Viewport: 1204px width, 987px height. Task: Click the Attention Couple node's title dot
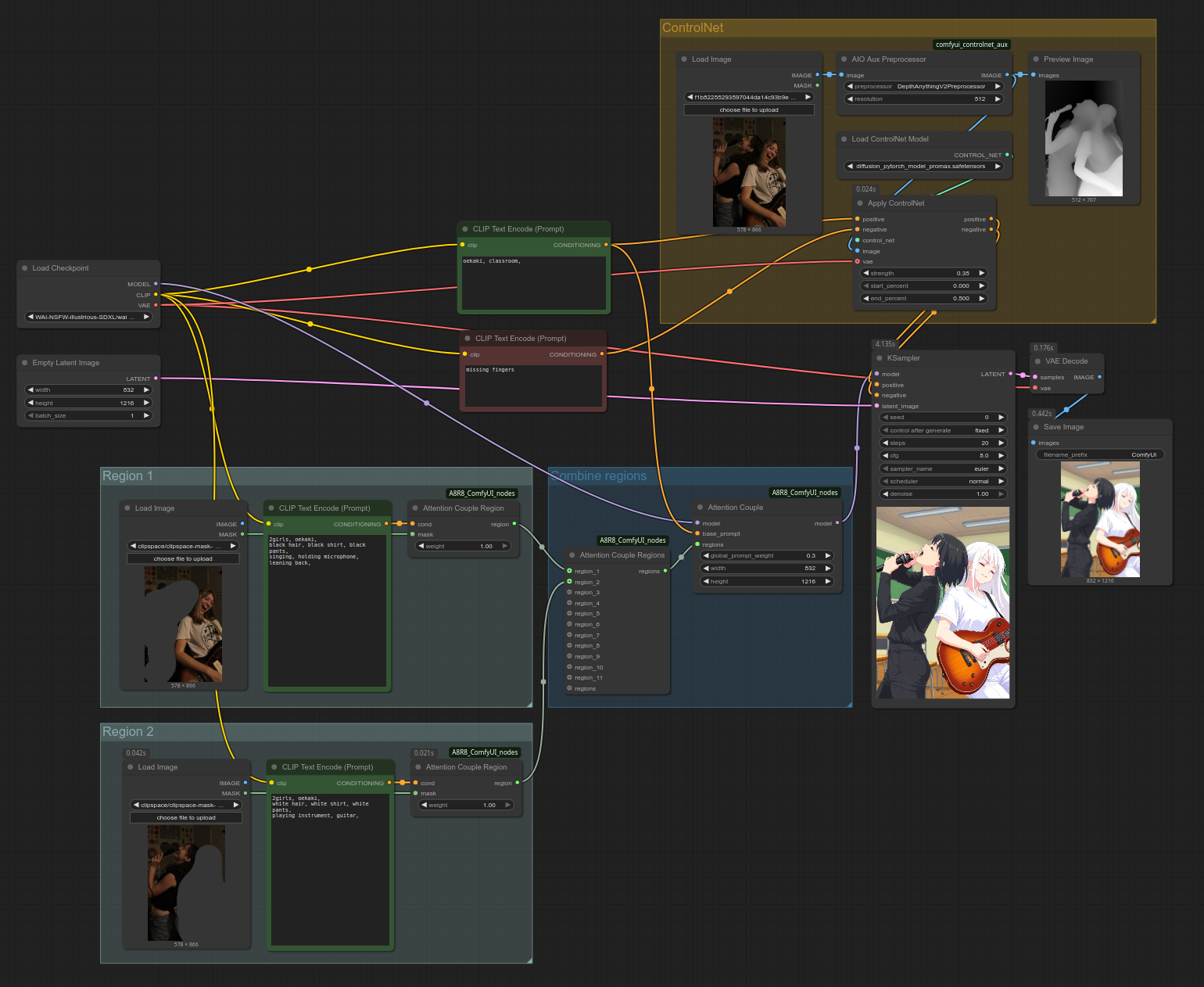[701, 508]
